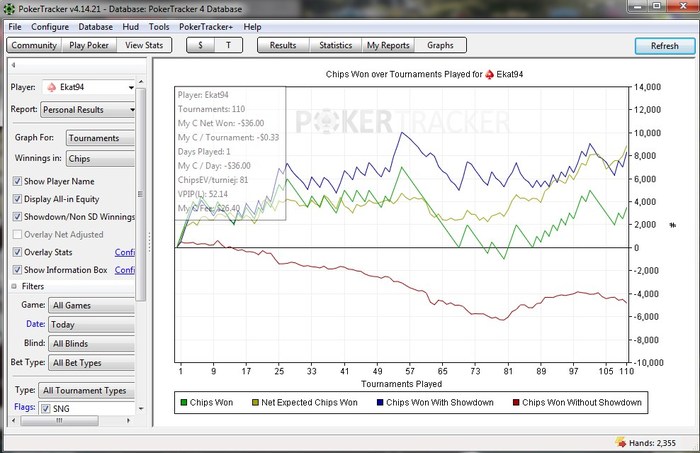
Task: Open the Results tab
Action: [283, 46]
